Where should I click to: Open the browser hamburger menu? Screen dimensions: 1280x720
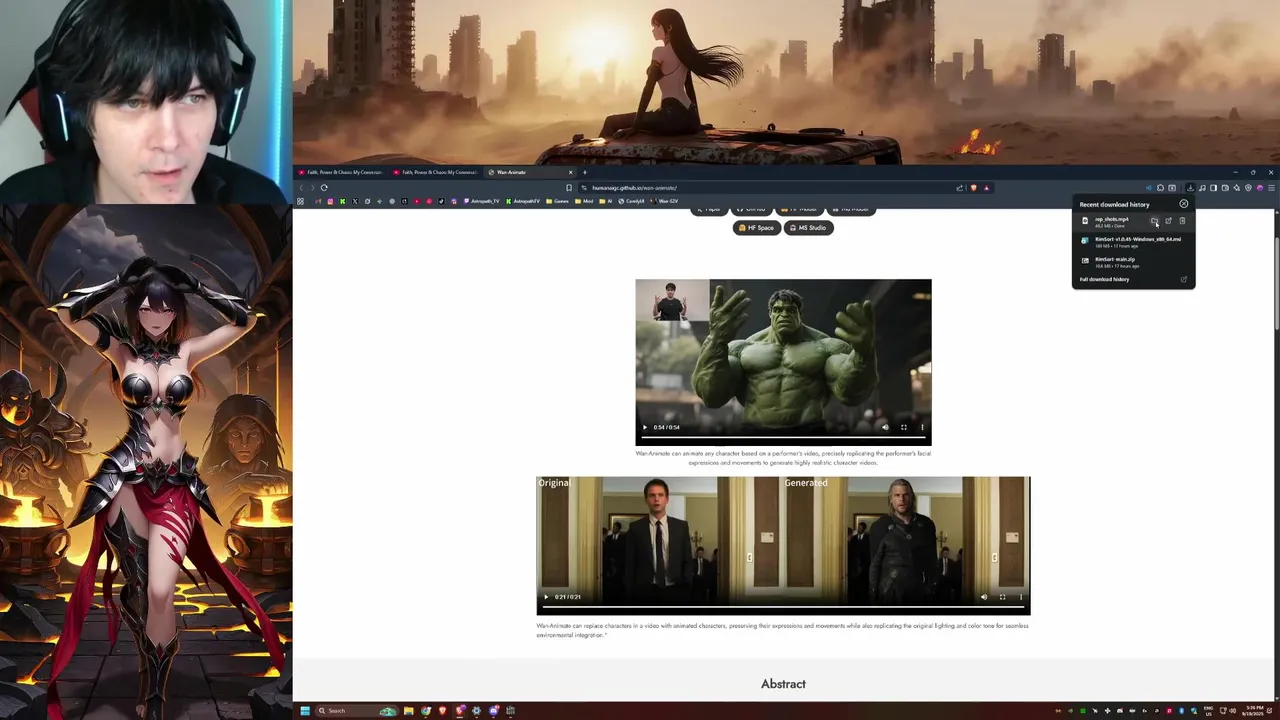pos(1271,188)
